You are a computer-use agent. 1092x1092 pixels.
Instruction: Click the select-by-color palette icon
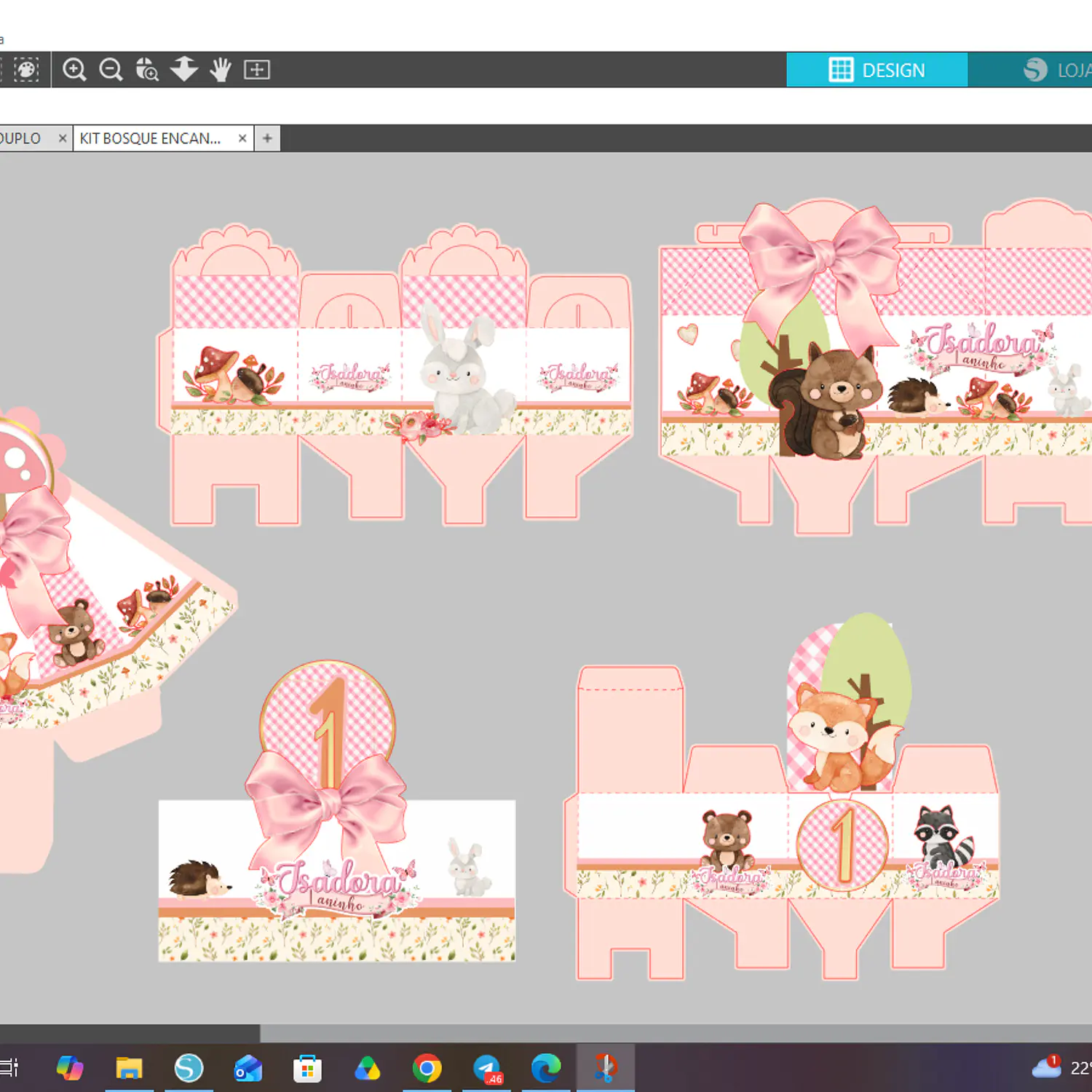[x=26, y=70]
